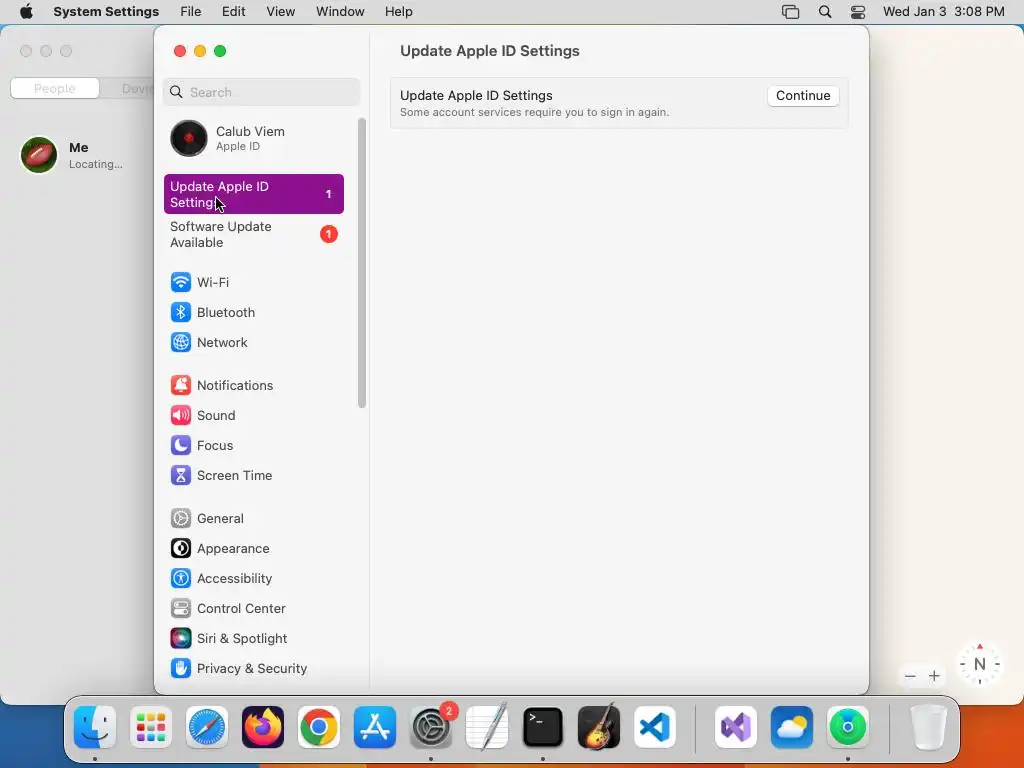This screenshot has width=1024, height=768.
Task: Open Visual Studio Code from Dock
Action: [655, 727]
